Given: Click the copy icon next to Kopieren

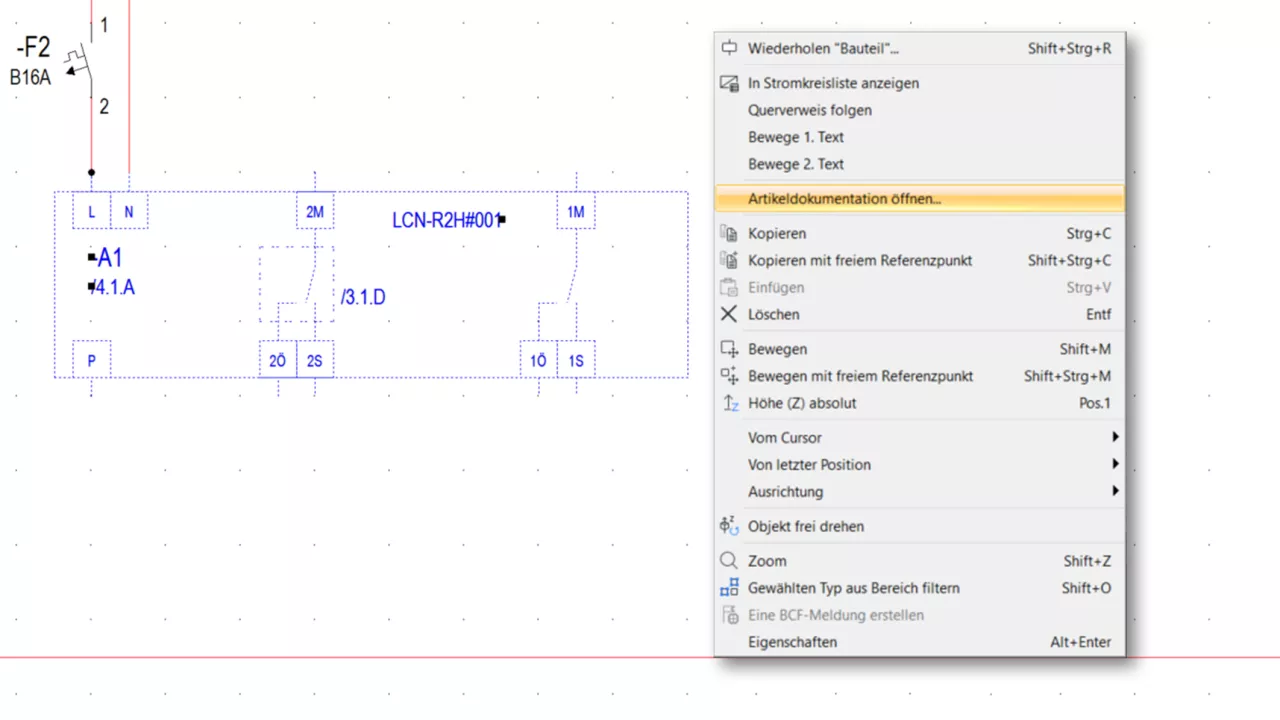Looking at the screenshot, I should (x=729, y=233).
